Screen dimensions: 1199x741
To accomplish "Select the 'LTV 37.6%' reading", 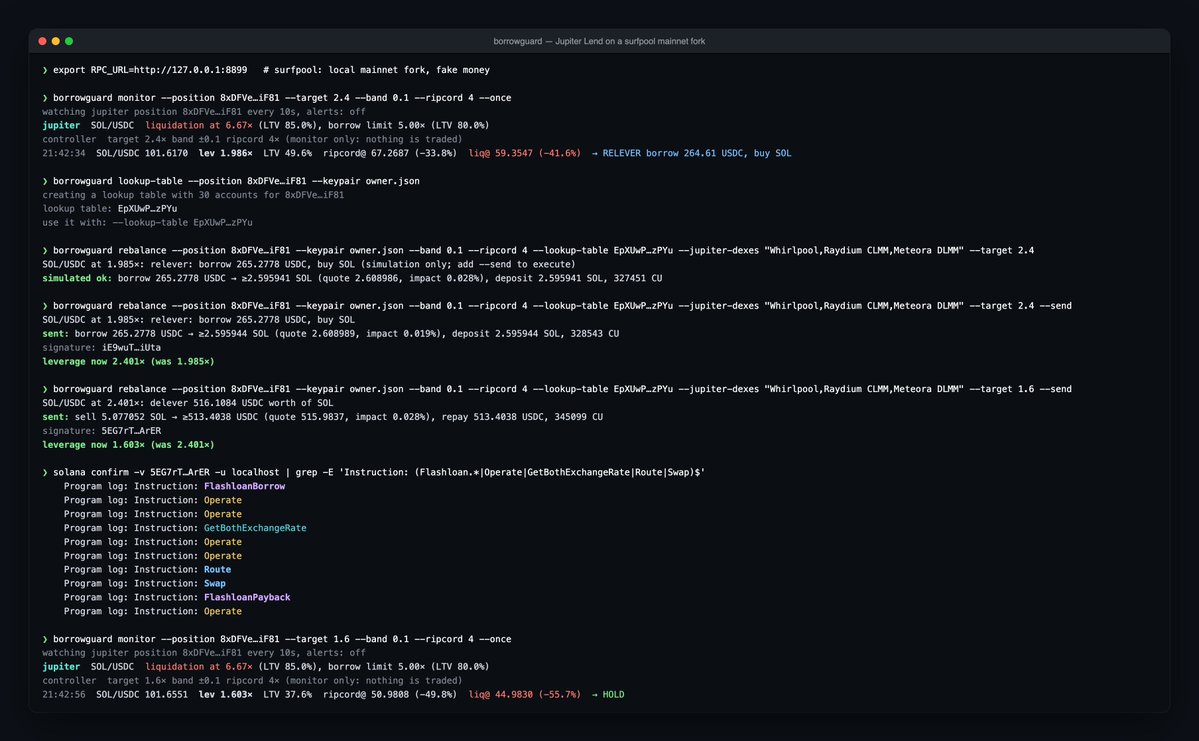I will pyautogui.click(x=288, y=694).
